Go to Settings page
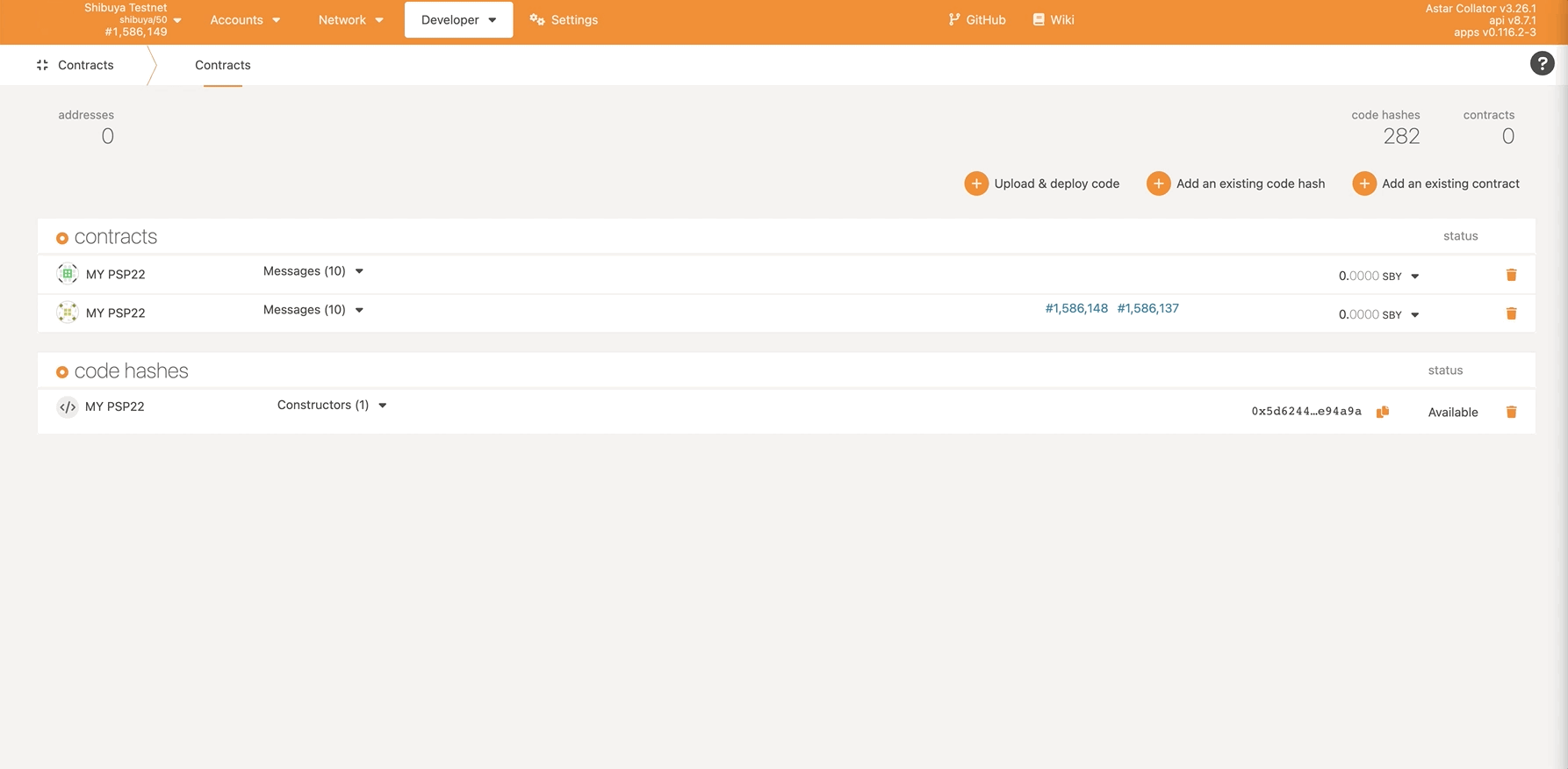 [x=564, y=19]
